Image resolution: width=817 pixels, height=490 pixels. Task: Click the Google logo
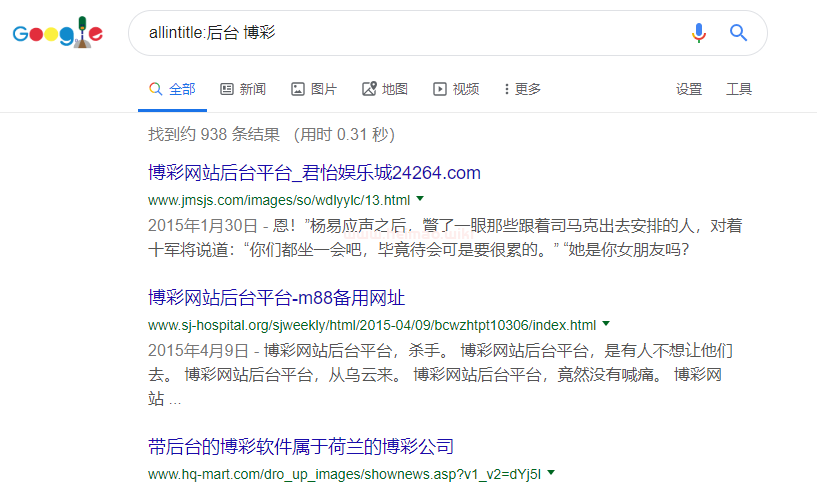pyautogui.click(x=58, y=33)
